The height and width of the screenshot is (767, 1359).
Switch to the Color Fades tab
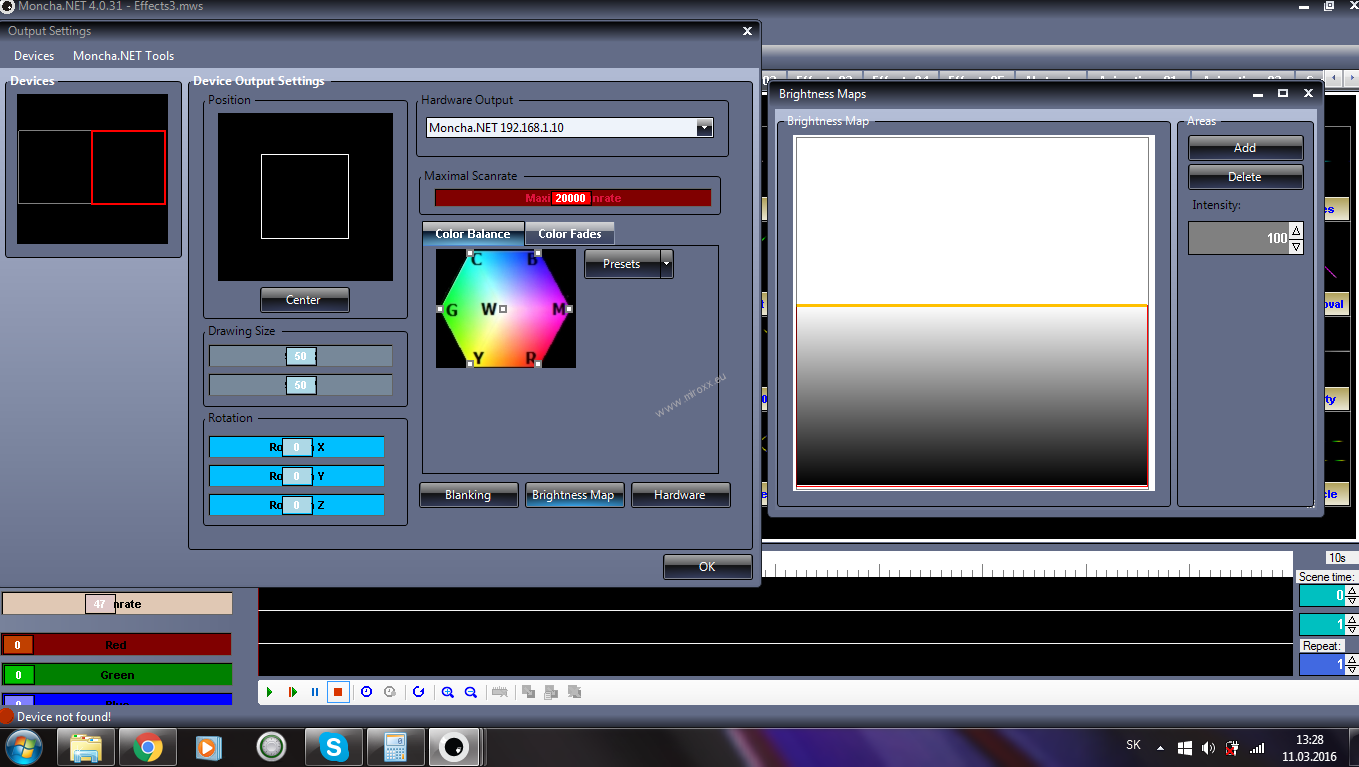coord(570,234)
